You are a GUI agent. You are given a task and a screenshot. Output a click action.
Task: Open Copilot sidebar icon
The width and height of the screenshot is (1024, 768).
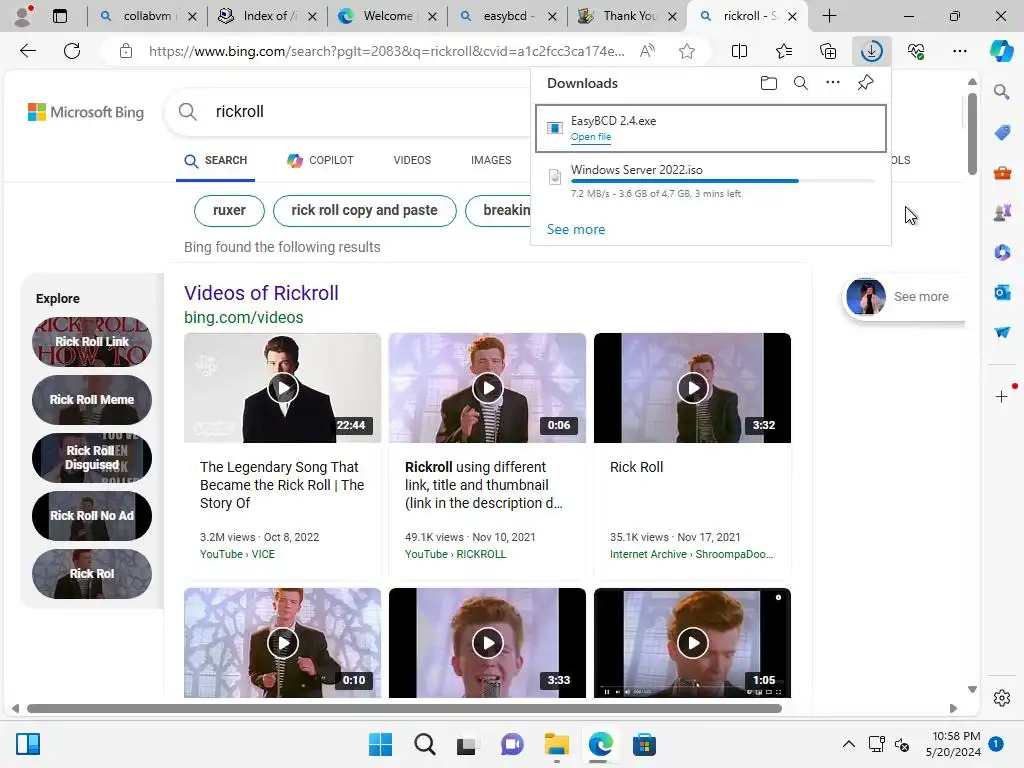[x=1001, y=51]
